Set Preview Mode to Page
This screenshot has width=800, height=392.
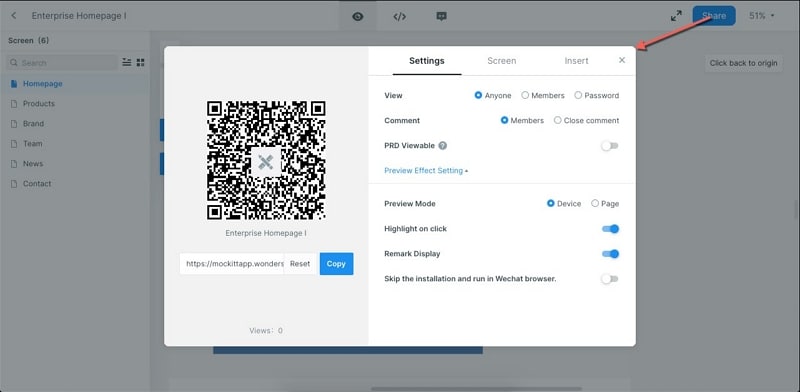[605, 204]
